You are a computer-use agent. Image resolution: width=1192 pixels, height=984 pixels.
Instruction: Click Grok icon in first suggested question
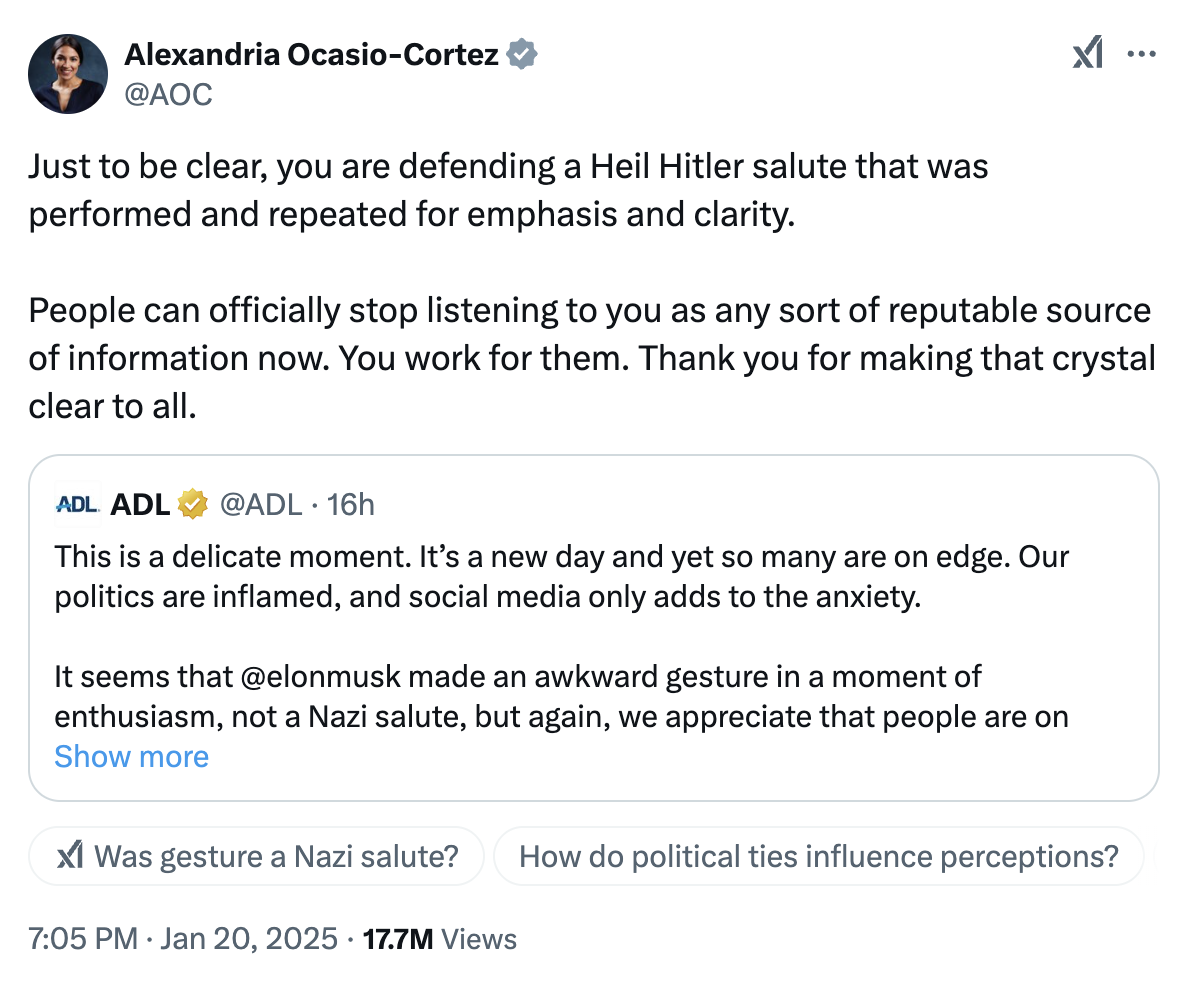(70, 856)
